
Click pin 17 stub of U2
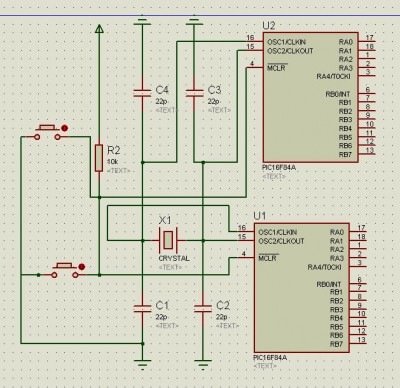pyautogui.click(x=367, y=42)
